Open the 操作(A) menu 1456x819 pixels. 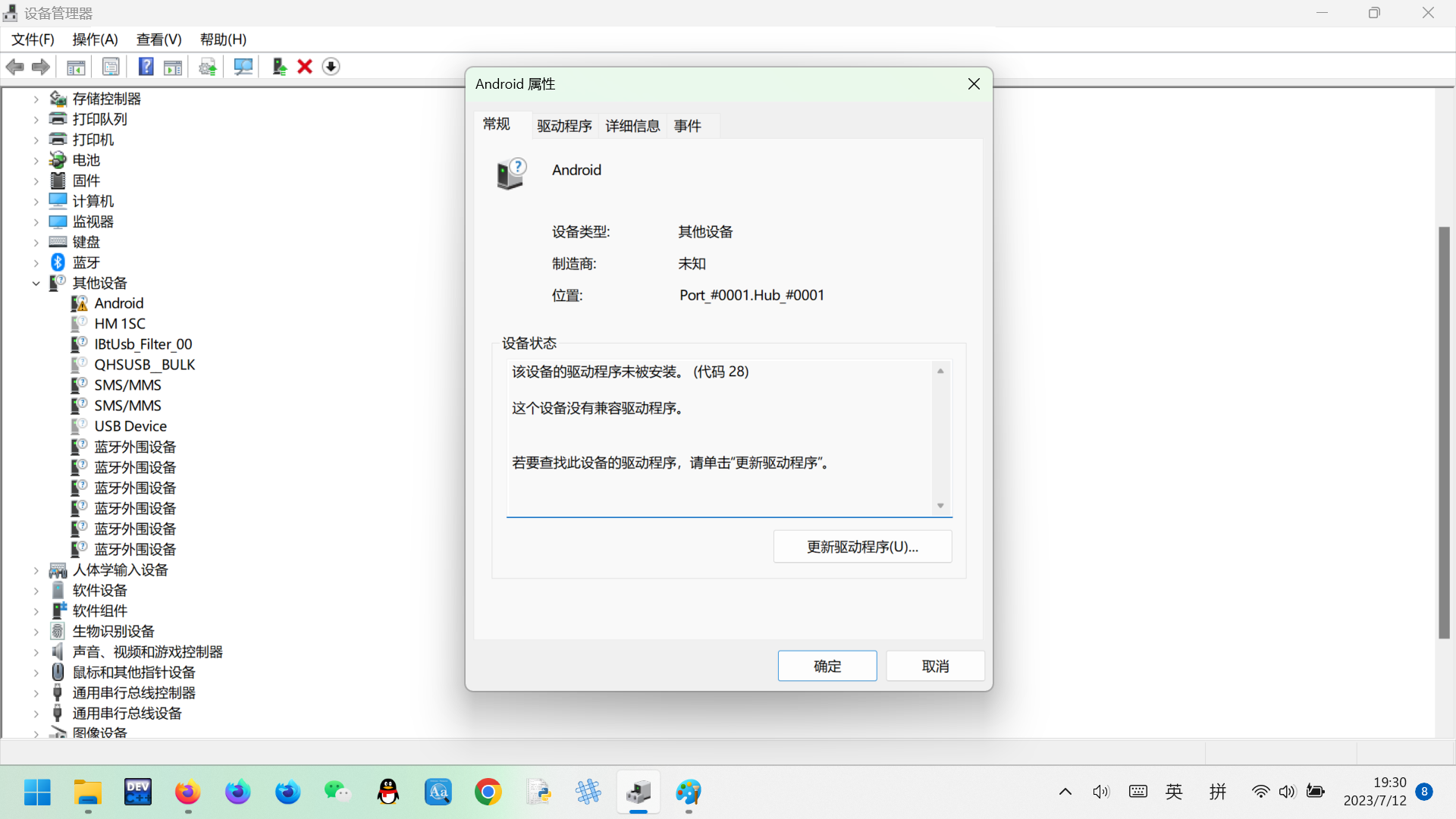[96, 39]
